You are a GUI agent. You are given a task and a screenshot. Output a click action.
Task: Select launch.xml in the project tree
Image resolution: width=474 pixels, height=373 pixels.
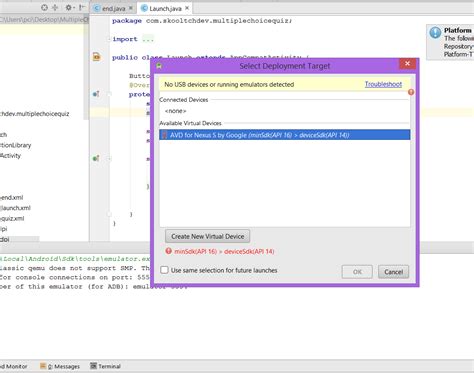click(15, 208)
